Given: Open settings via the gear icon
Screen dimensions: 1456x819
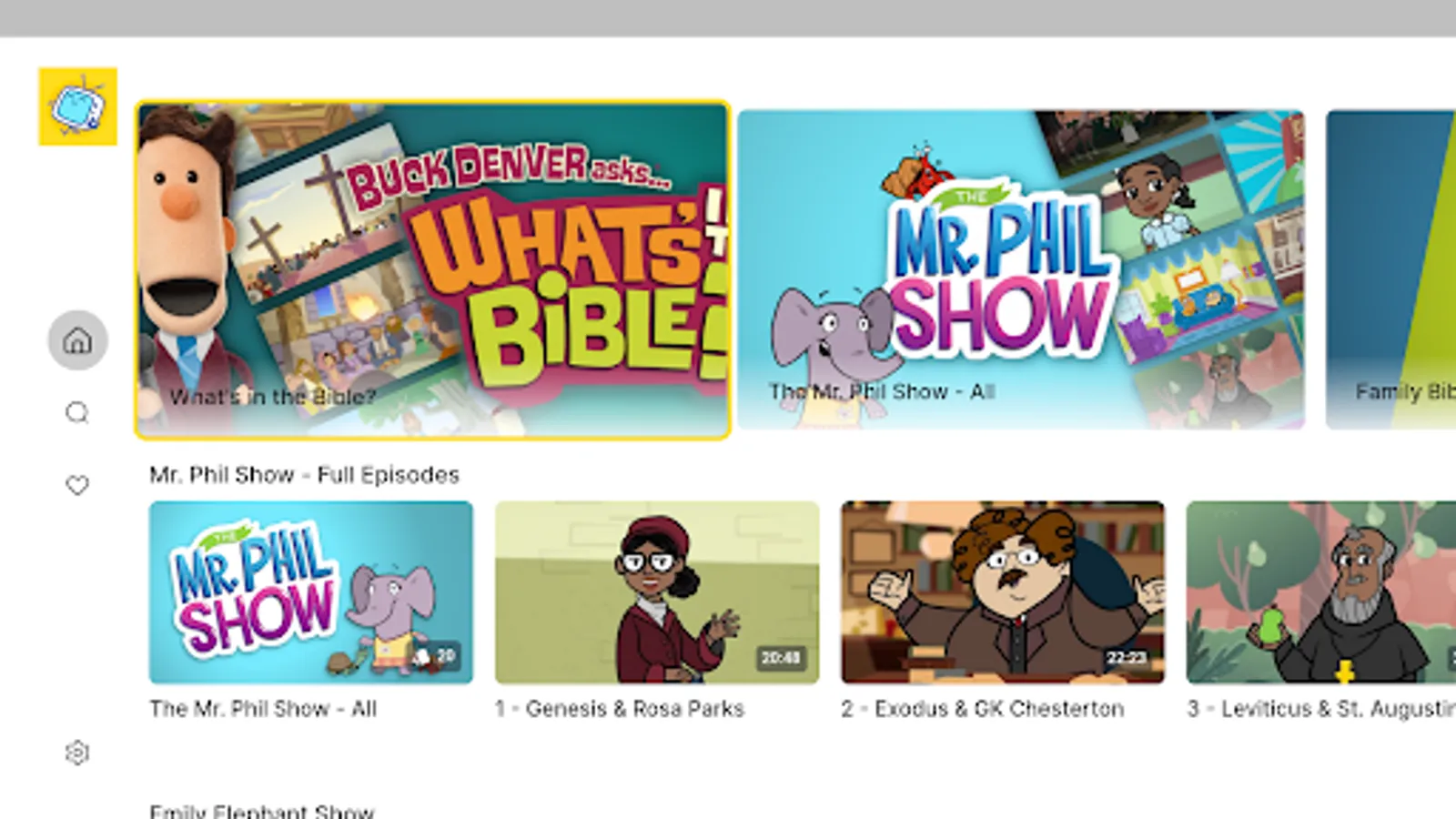Looking at the screenshot, I should point(77,753).
